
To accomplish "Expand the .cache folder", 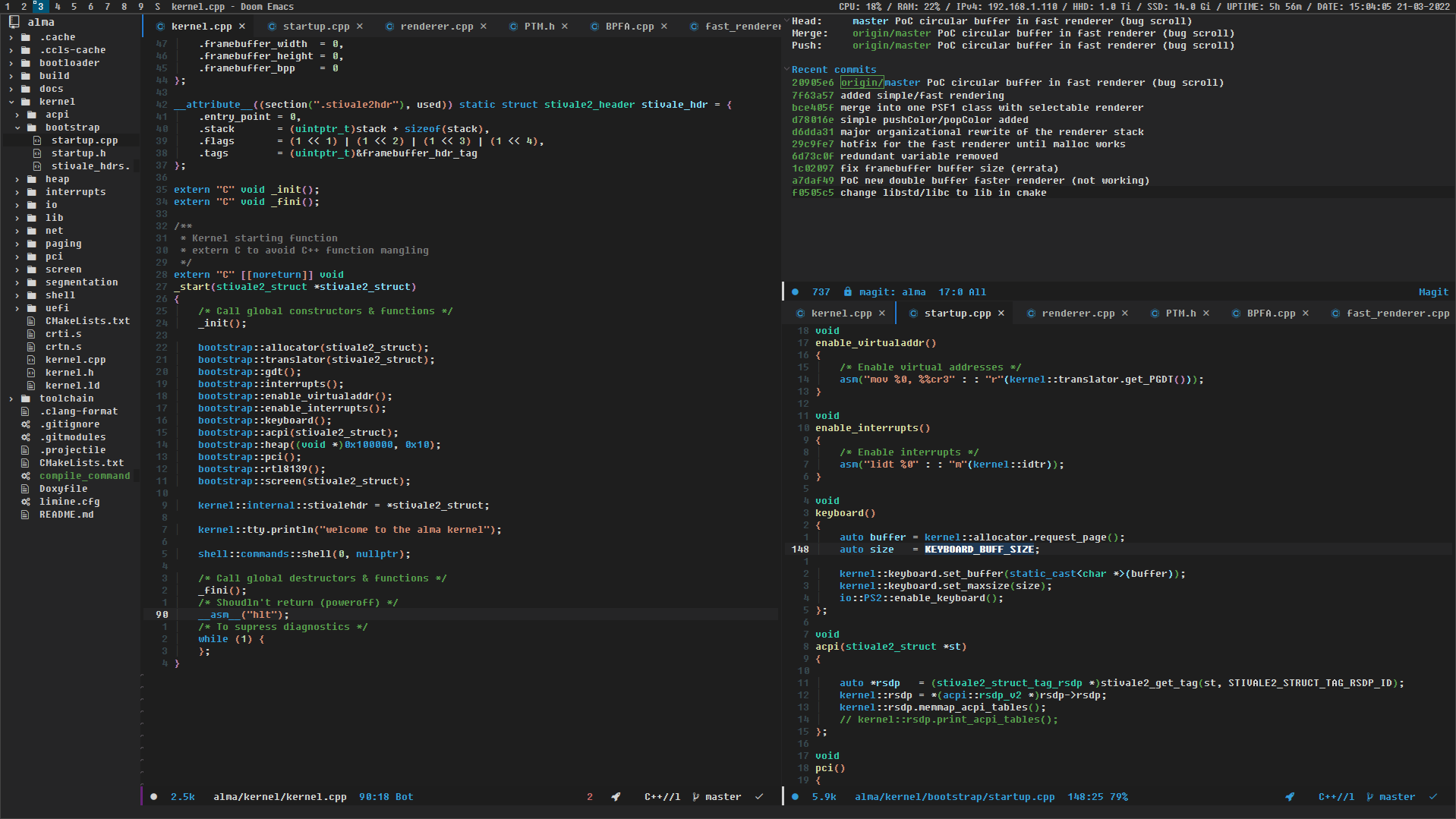I will click(x=11, y=37).
